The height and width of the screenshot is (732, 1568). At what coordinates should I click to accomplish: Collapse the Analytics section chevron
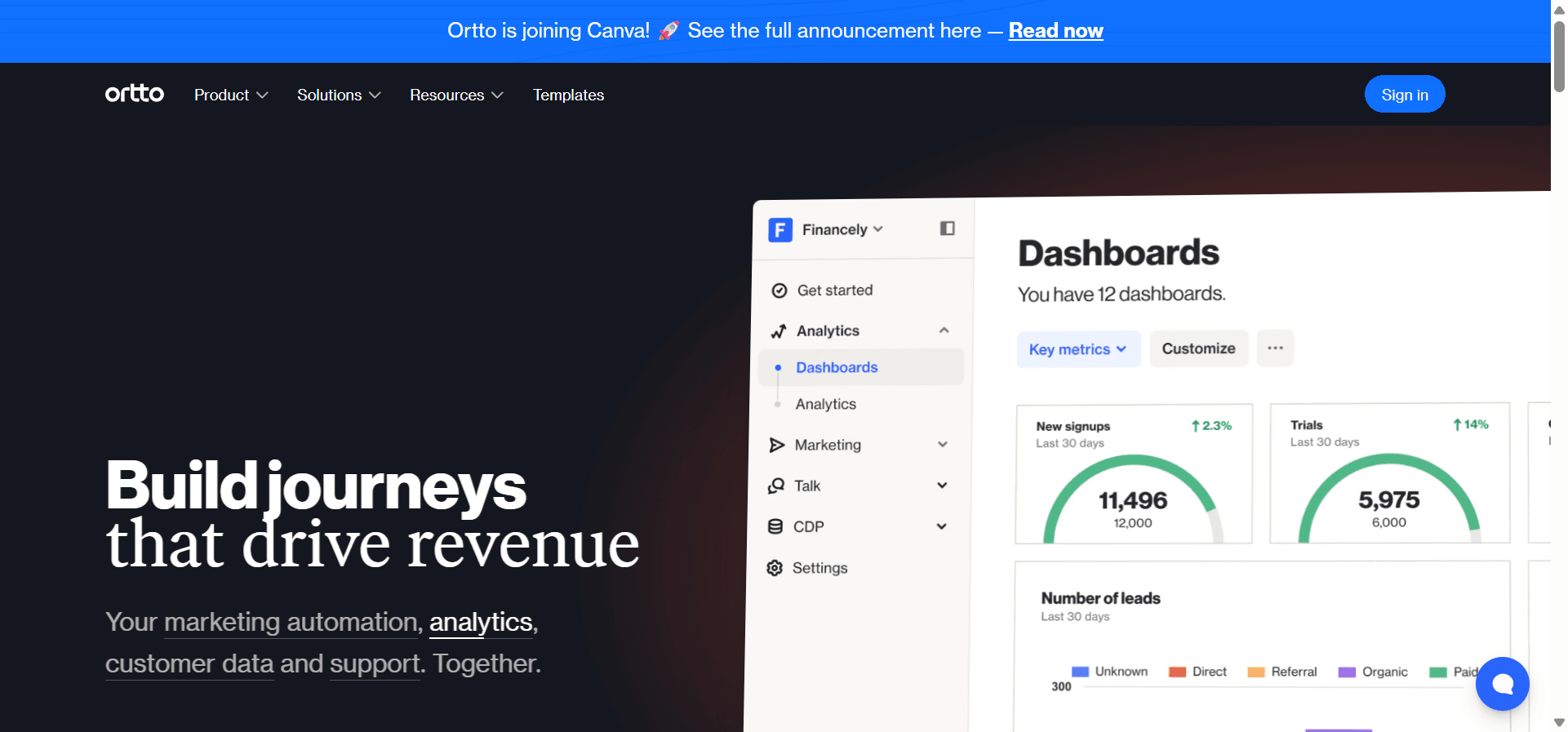(944, 331)
